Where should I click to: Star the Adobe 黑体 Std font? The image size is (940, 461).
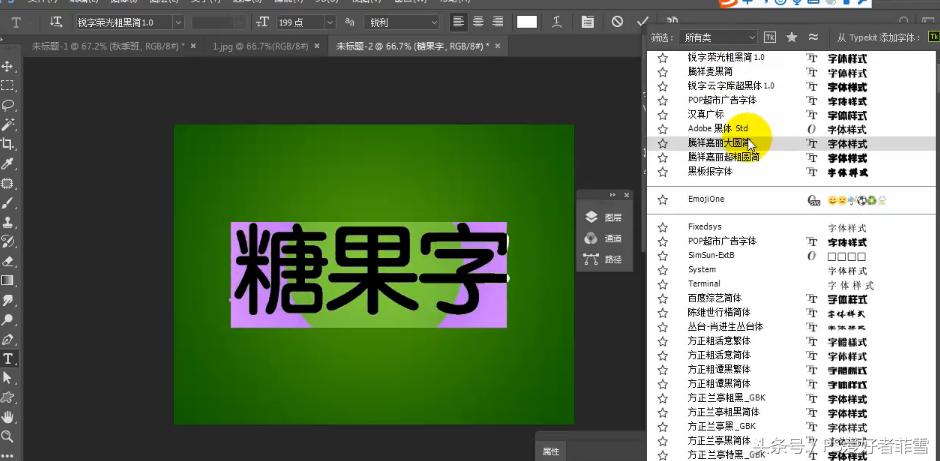pyautogui.click(x=662, y=129)
